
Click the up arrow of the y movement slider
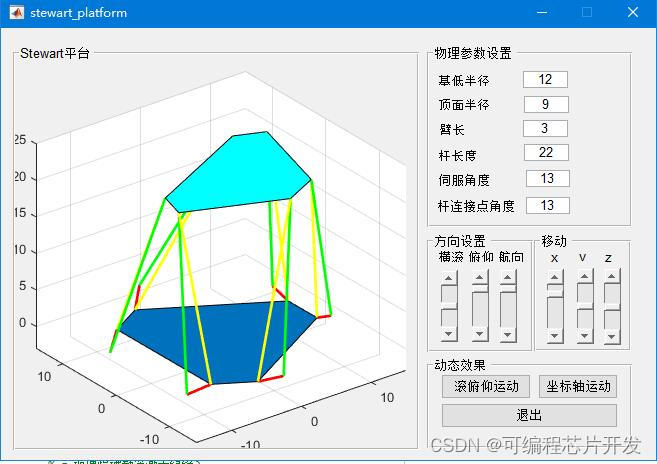click(585, 277)
